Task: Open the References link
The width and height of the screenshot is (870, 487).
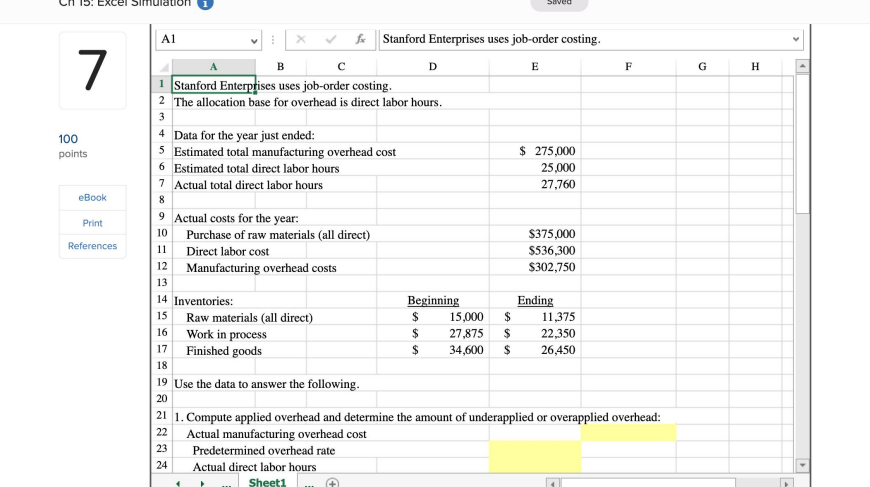Action: tap(92, 246)
